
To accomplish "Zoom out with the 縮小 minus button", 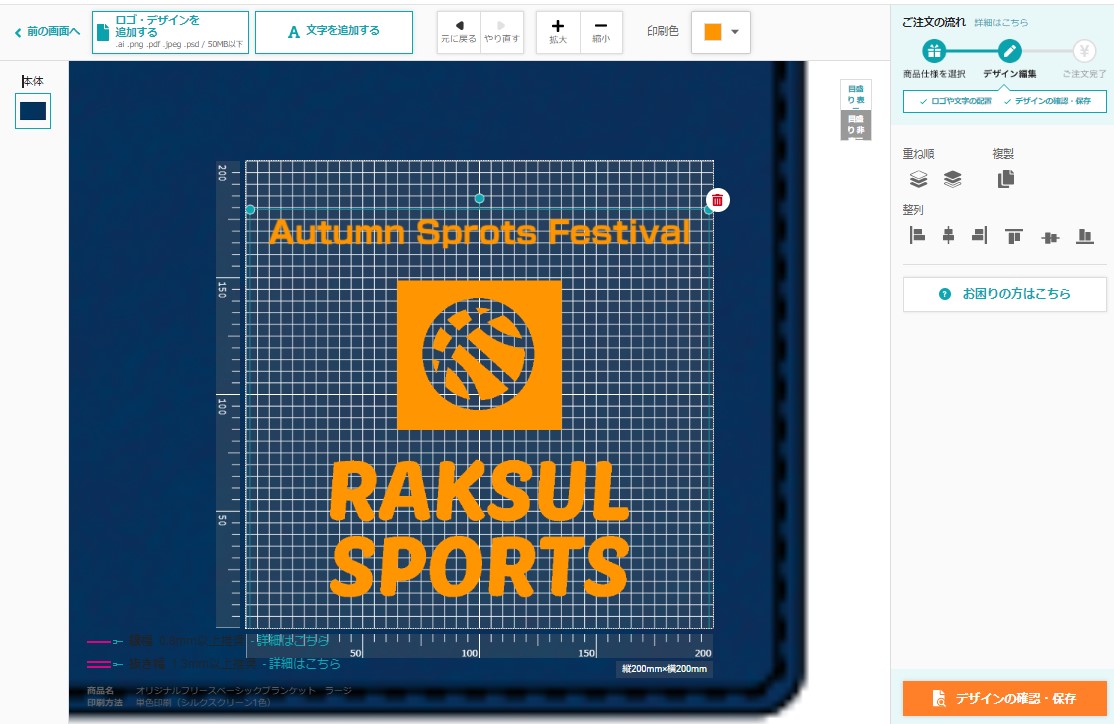I will coord(601,32).
